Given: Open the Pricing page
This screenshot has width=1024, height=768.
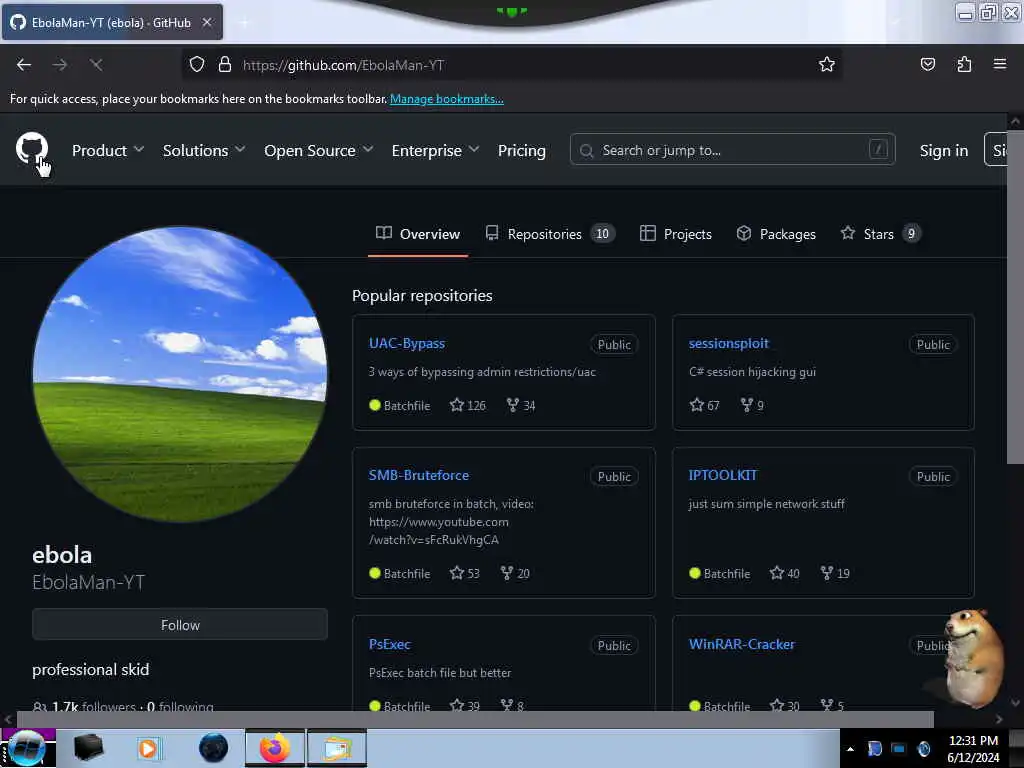Looking at the screenshot, I should point(521,151).
